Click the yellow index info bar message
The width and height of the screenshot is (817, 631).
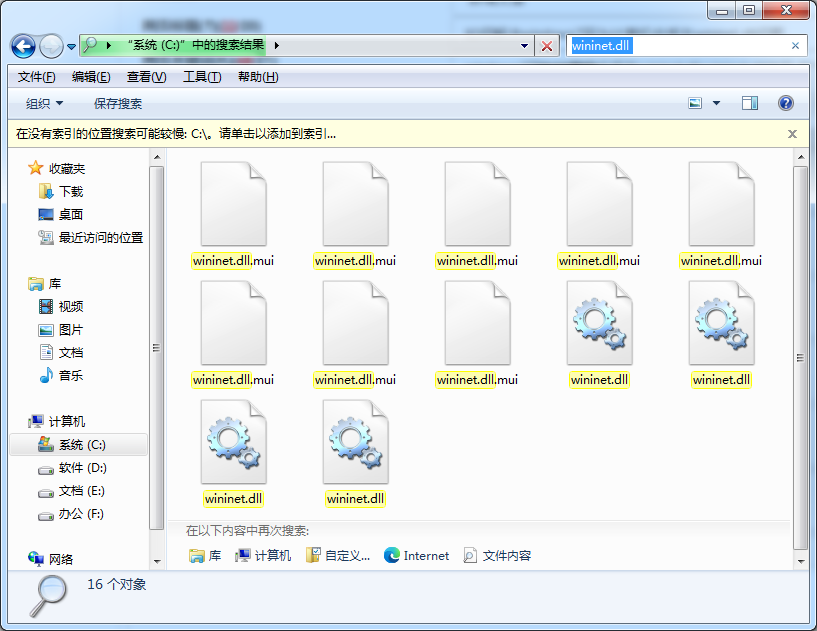coord(176,133)
